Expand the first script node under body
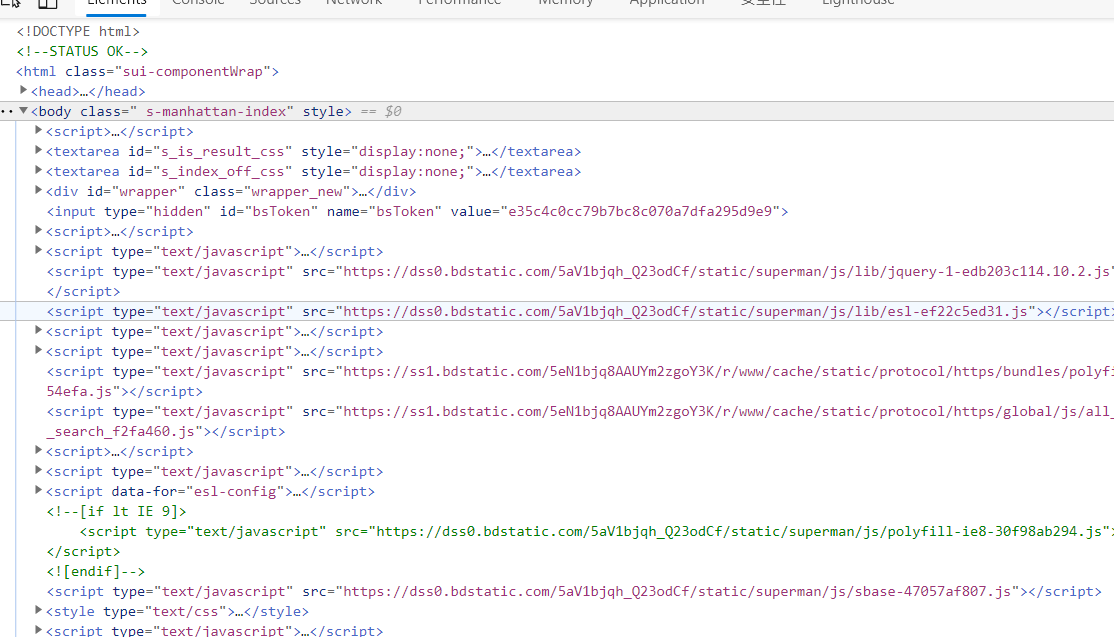 38,130
